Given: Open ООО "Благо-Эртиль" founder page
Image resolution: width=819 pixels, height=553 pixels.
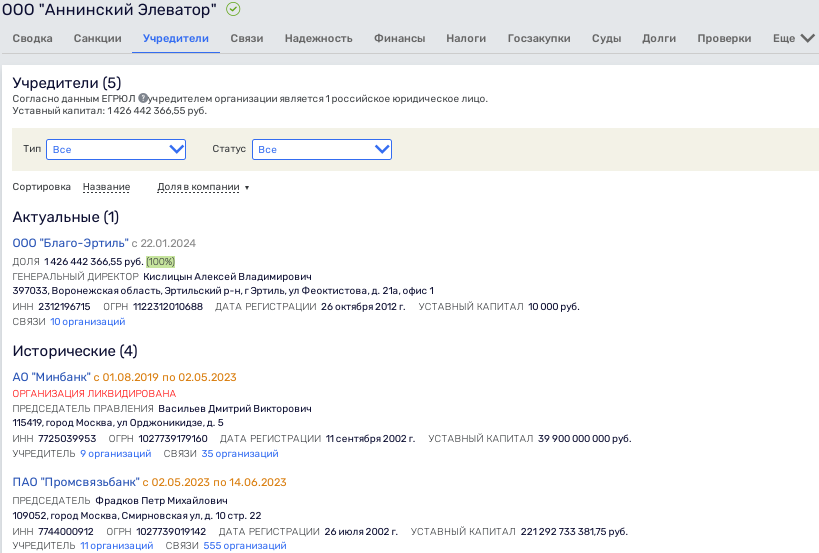Looking at the screenshot, I should 71,243.
